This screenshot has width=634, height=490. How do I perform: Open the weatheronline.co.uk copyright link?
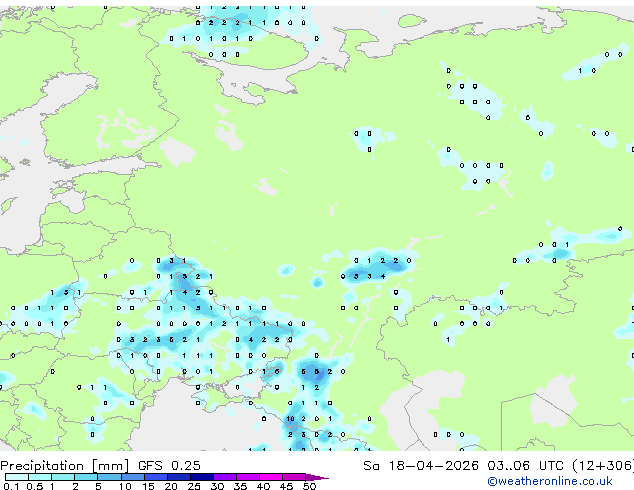pyautogui.click(x=550, y=481)
